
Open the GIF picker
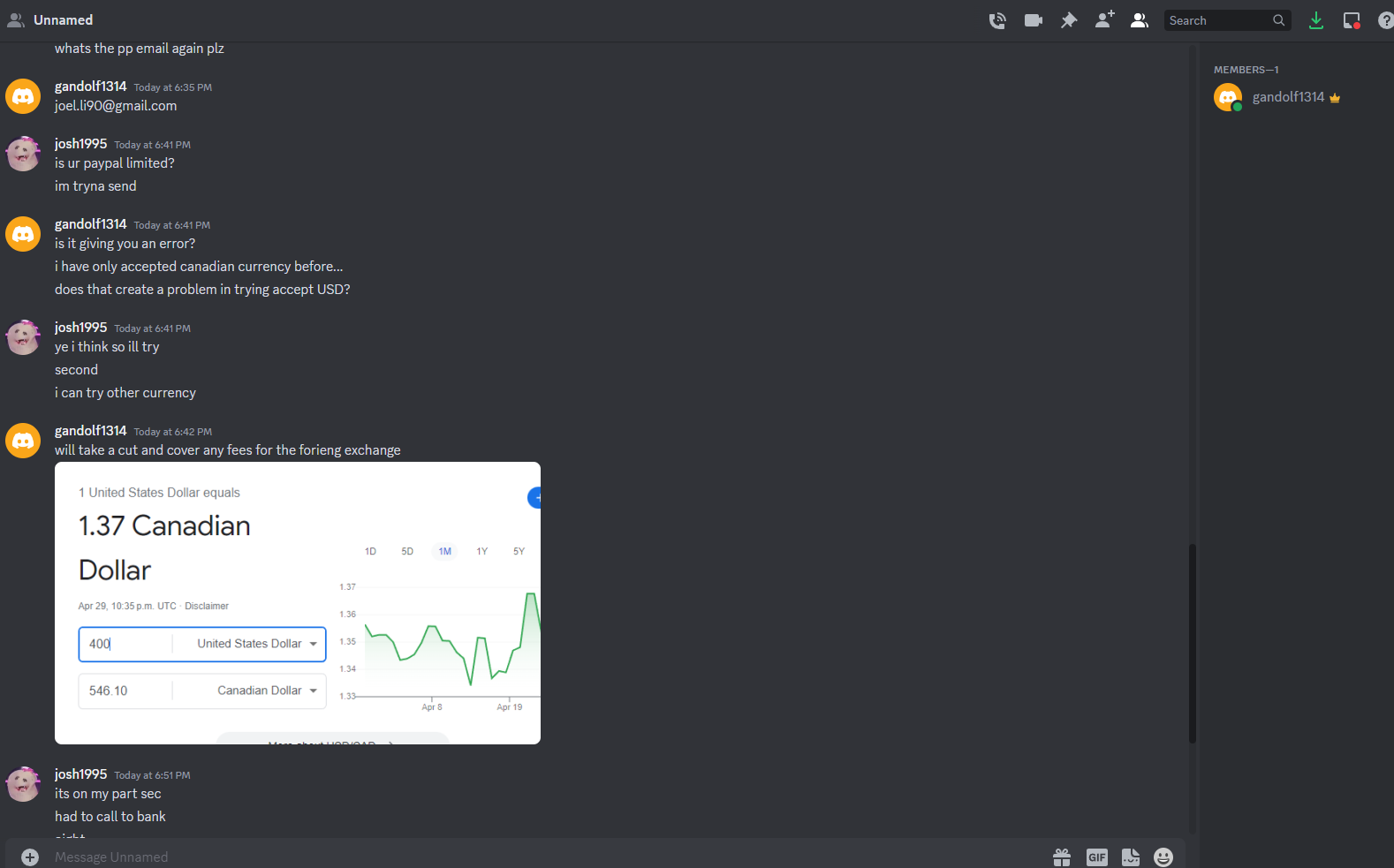[1097, 857]
